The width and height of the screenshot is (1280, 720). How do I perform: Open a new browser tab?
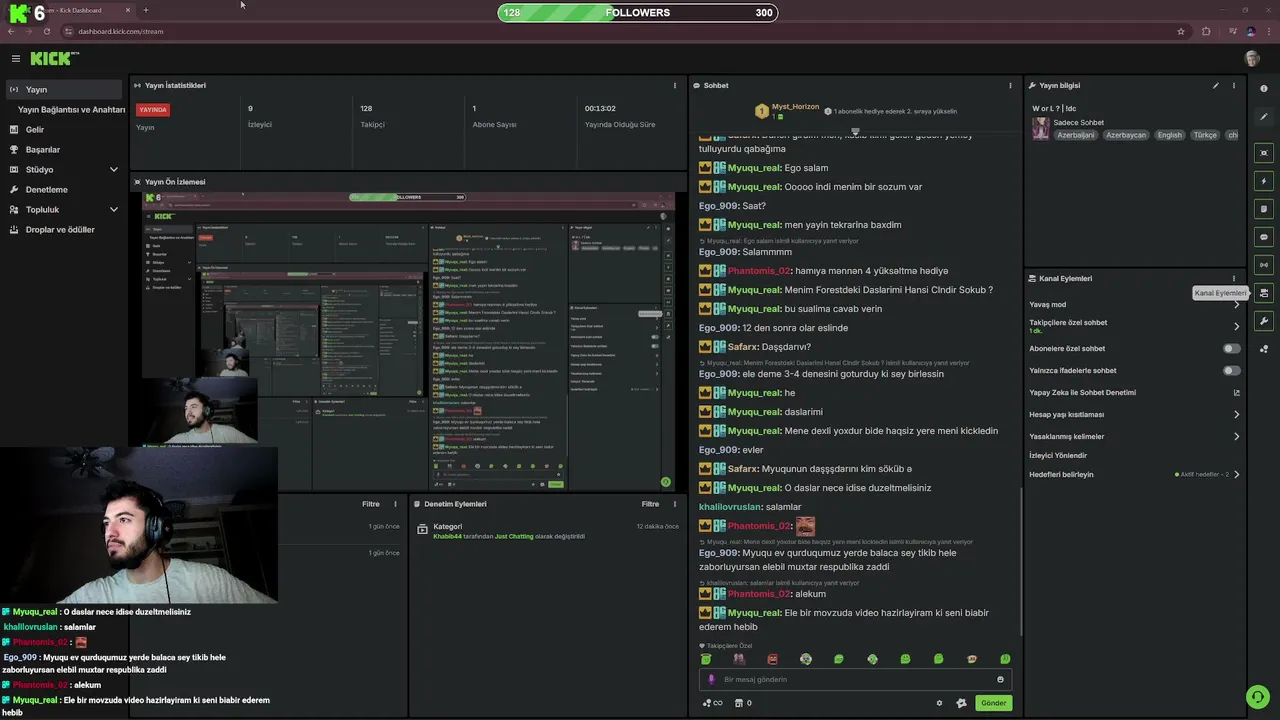click(x=146, y=10)
